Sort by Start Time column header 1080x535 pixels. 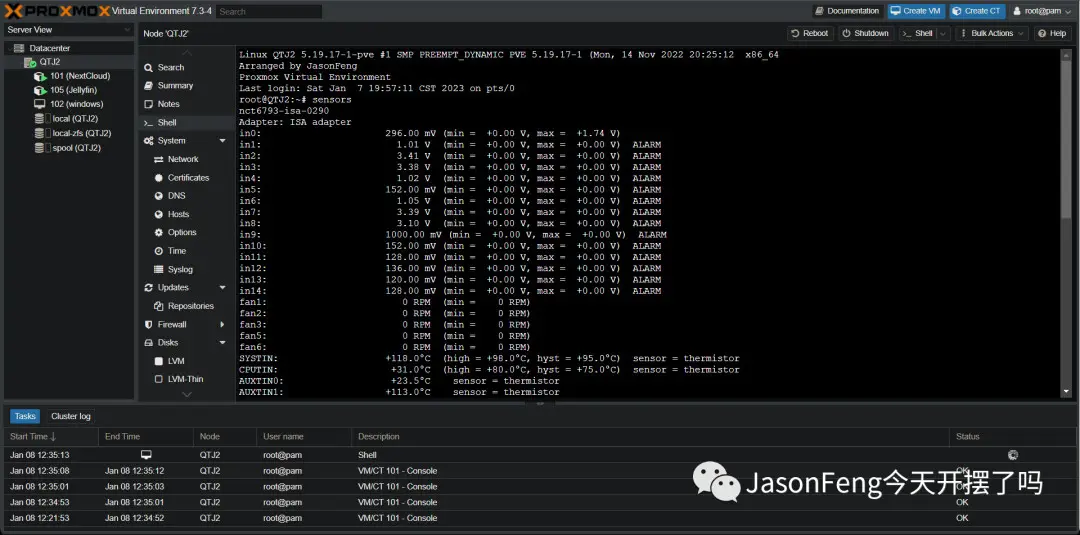point(51,437)
